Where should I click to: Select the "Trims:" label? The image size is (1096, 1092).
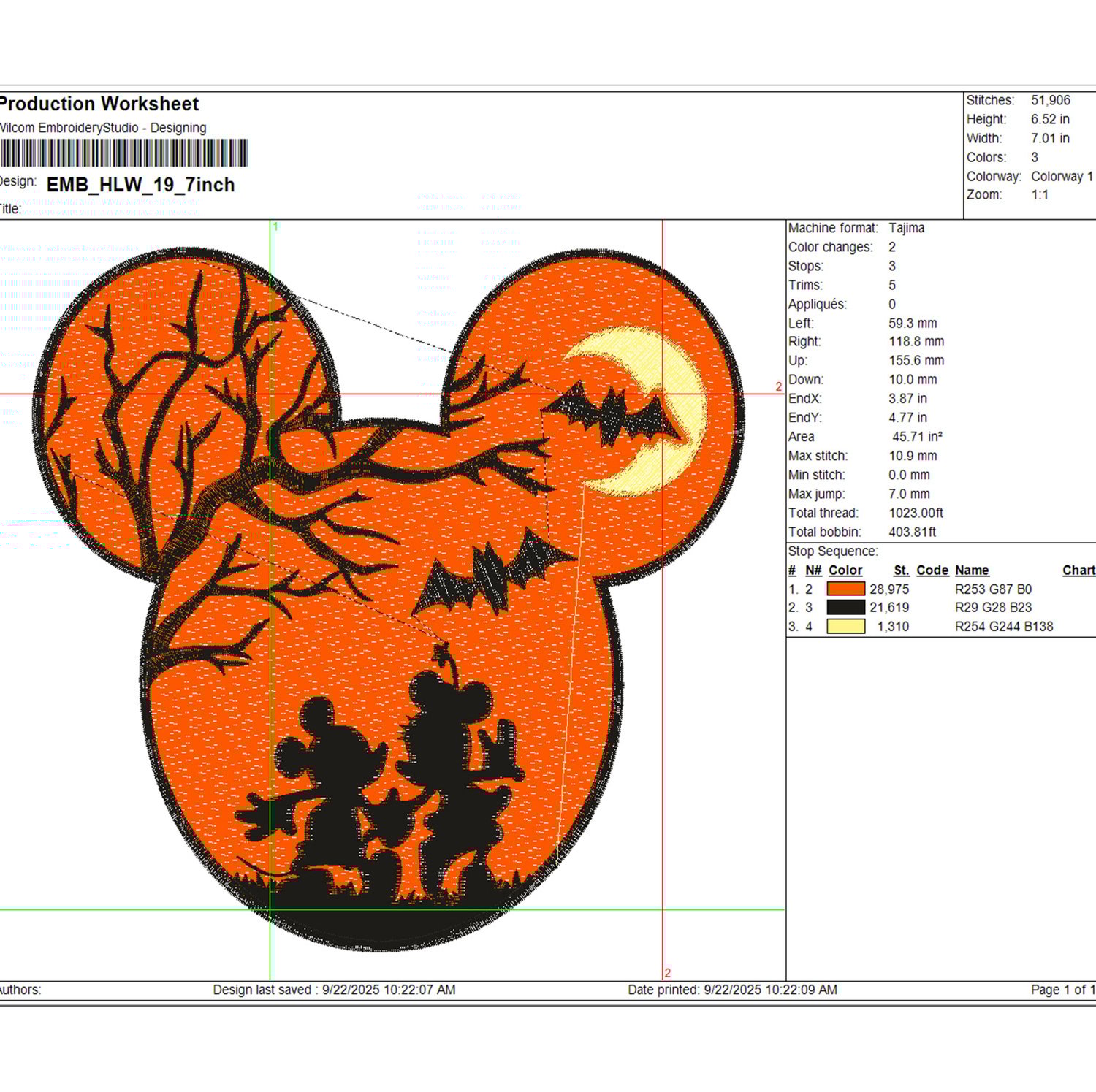[x=805, y=285]
